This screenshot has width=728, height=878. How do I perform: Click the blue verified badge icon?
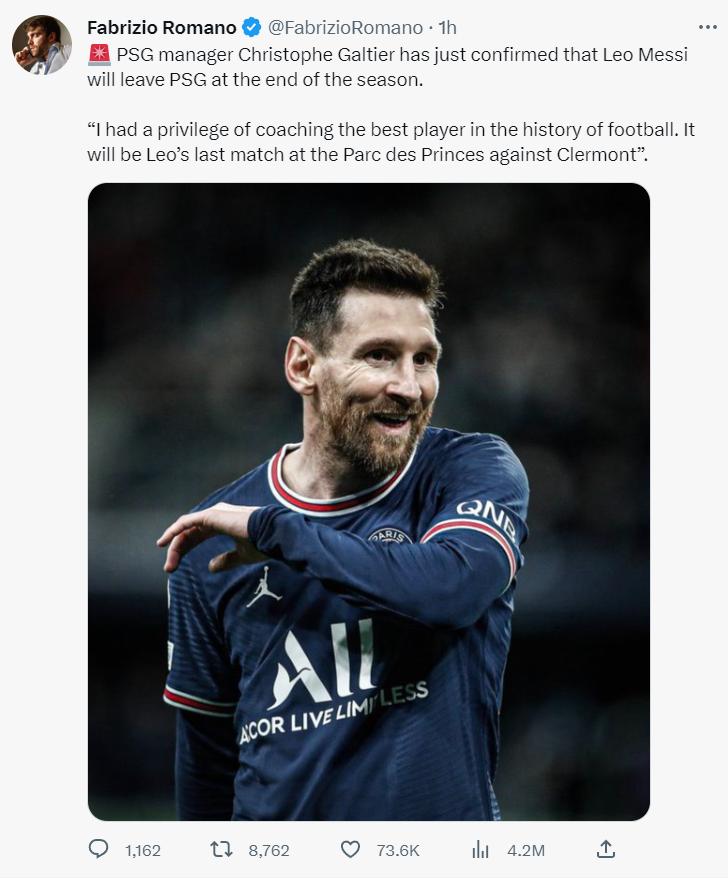coord(251,27)
